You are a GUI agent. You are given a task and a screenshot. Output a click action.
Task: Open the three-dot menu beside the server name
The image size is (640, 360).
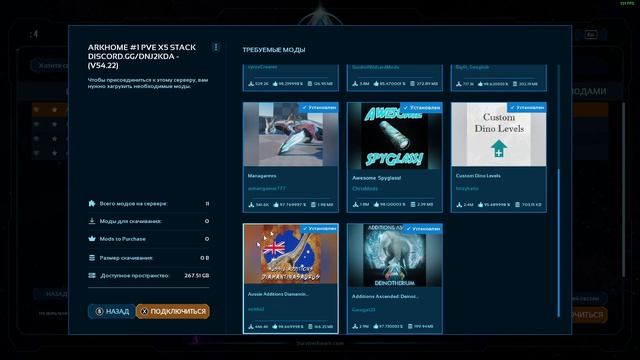coord(216,47)
